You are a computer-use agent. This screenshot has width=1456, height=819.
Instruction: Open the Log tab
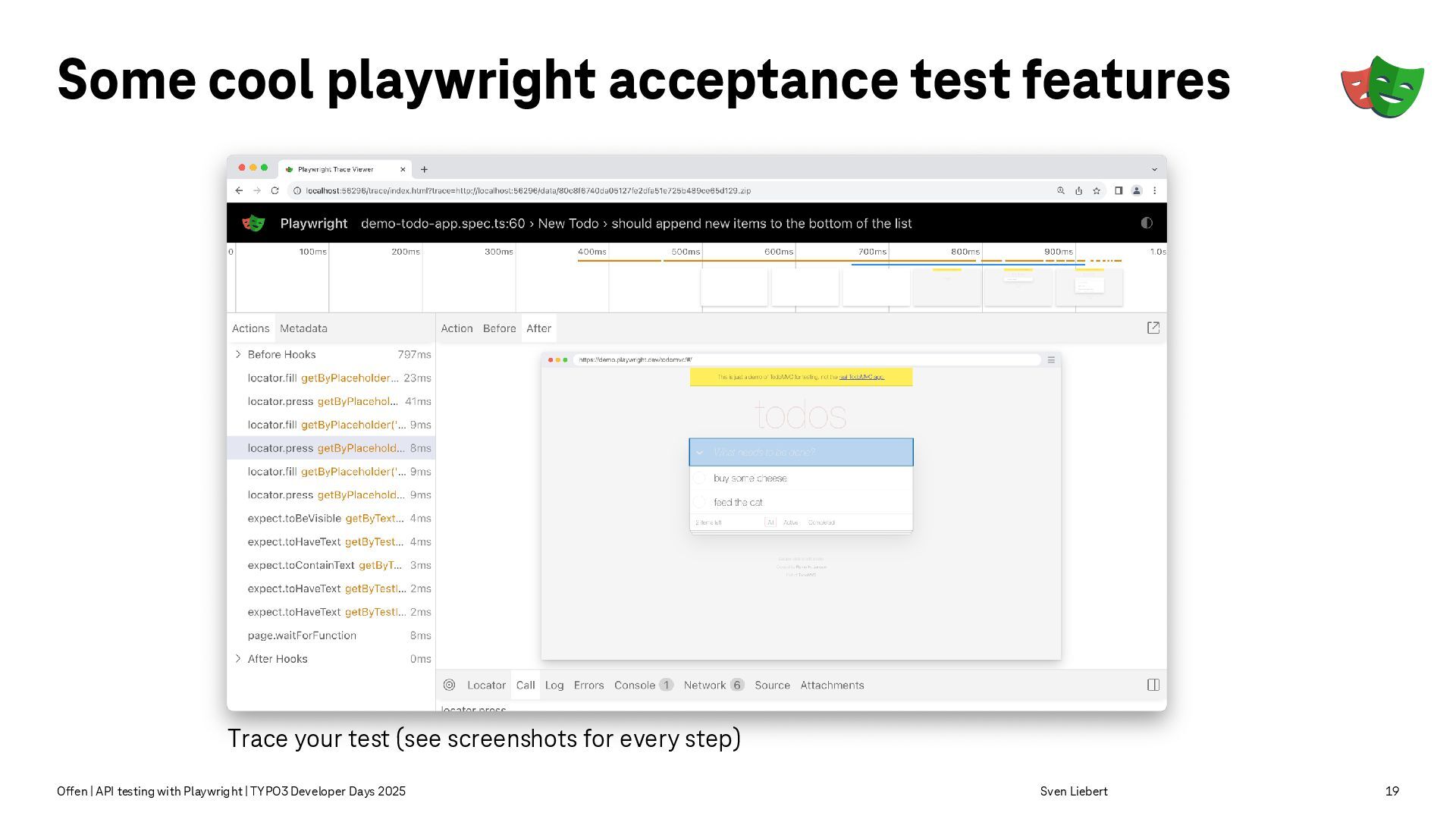(x=554, y=685)
